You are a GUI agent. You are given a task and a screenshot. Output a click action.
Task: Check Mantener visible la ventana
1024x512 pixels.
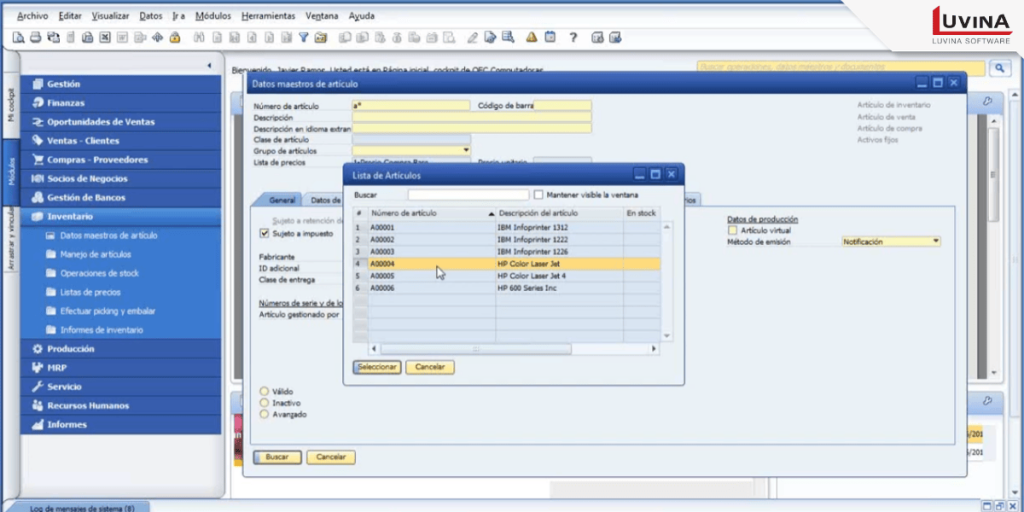538,195
